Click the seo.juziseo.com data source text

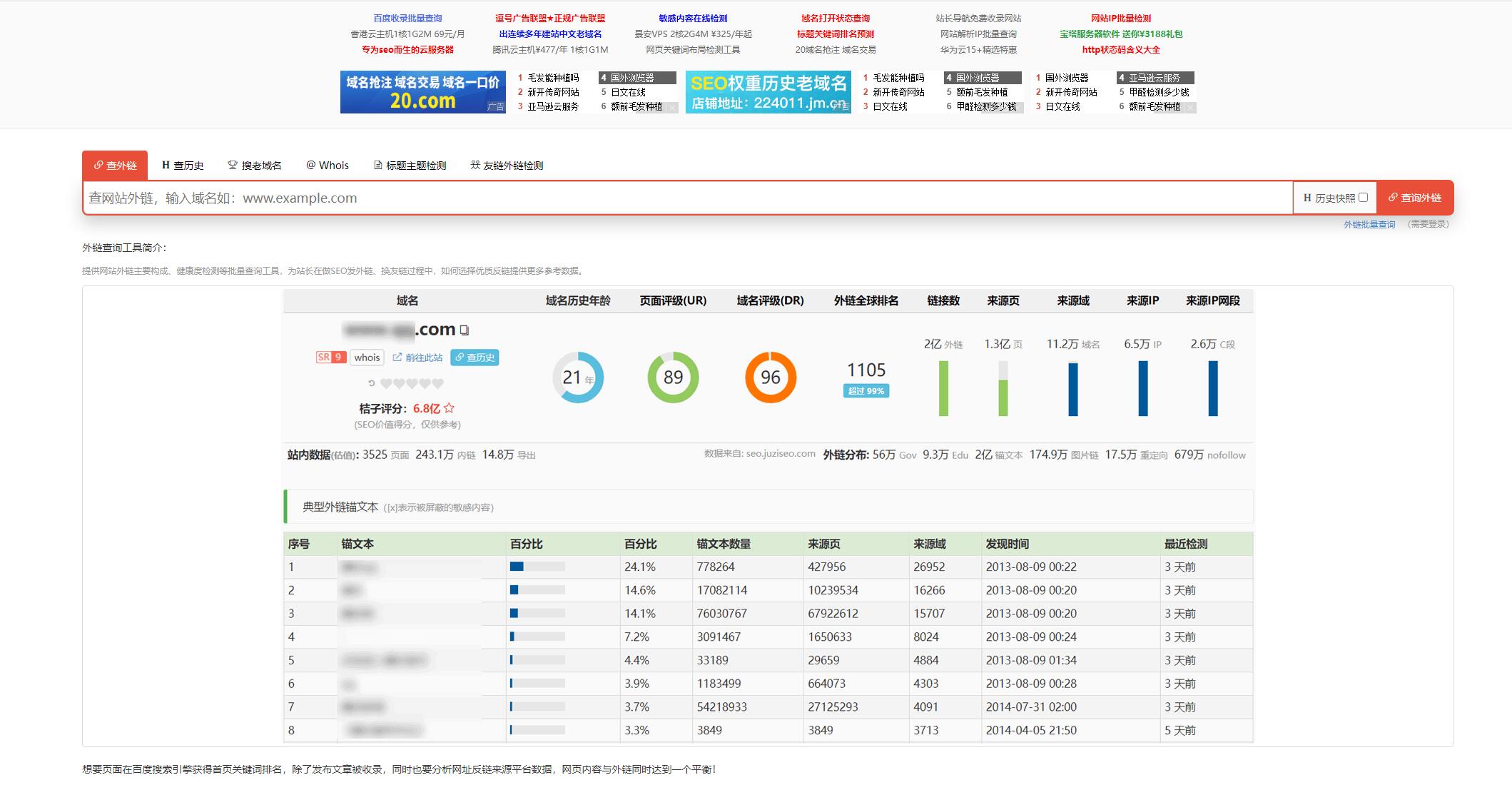(x=780, y=454)
